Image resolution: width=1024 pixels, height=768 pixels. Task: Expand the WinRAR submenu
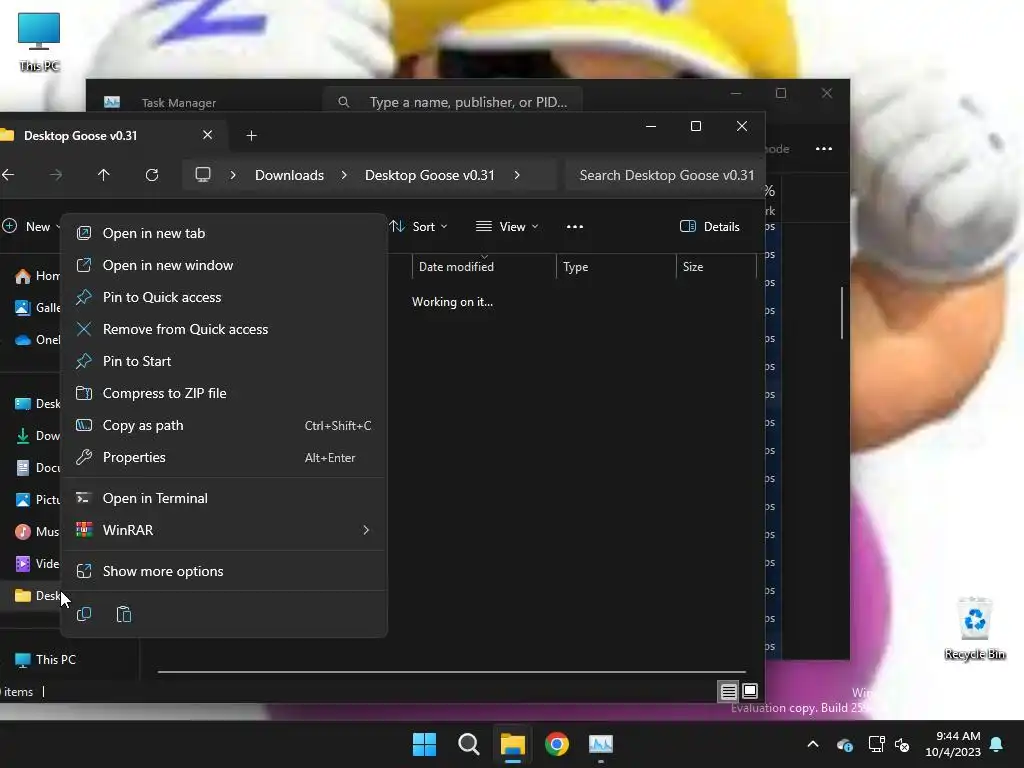224,530
